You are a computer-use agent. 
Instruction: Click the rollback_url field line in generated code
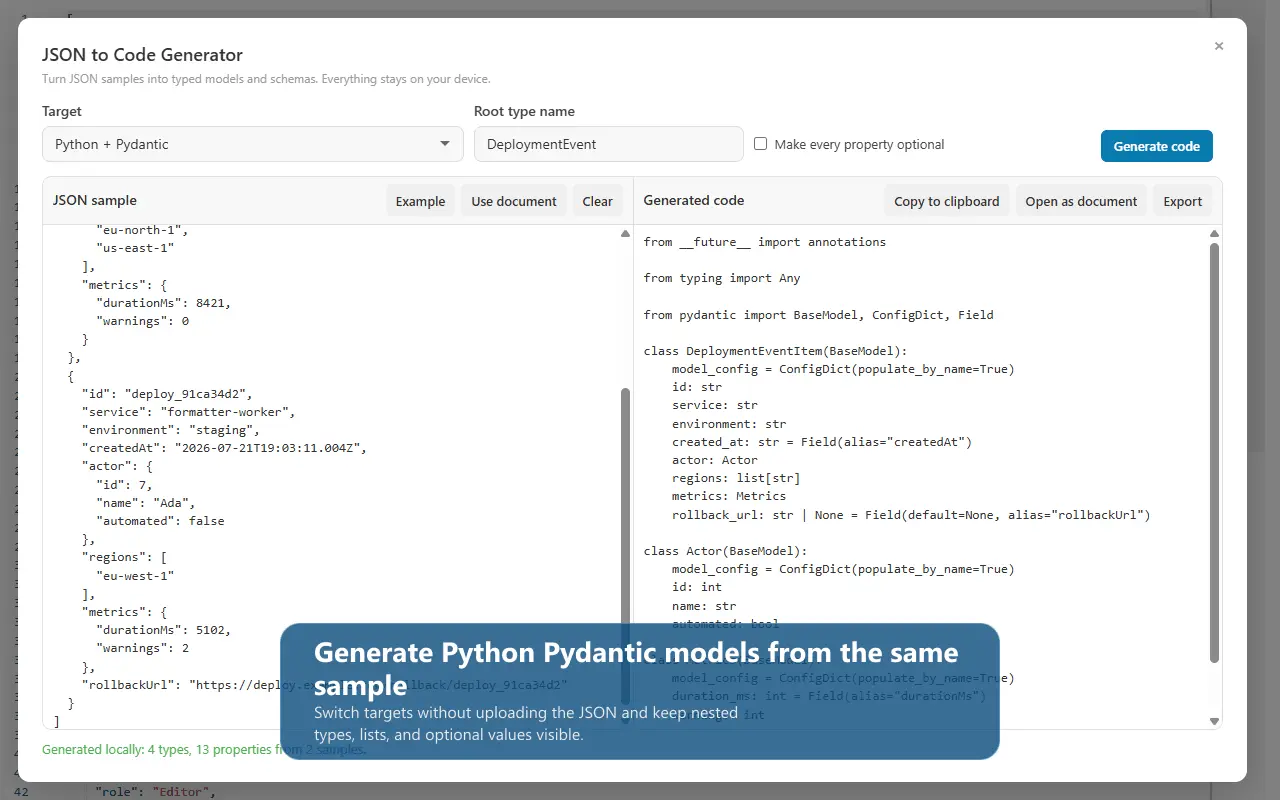pos(911,515)
